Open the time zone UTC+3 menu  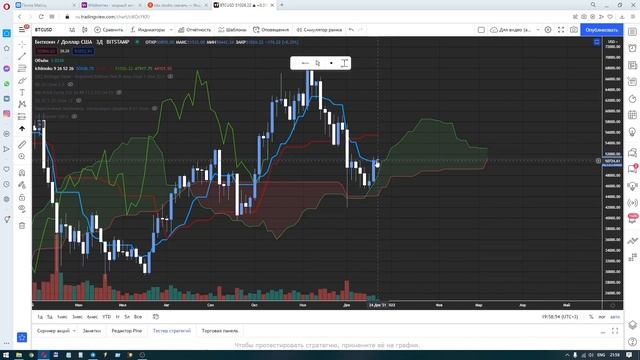[x=560, y=317]
